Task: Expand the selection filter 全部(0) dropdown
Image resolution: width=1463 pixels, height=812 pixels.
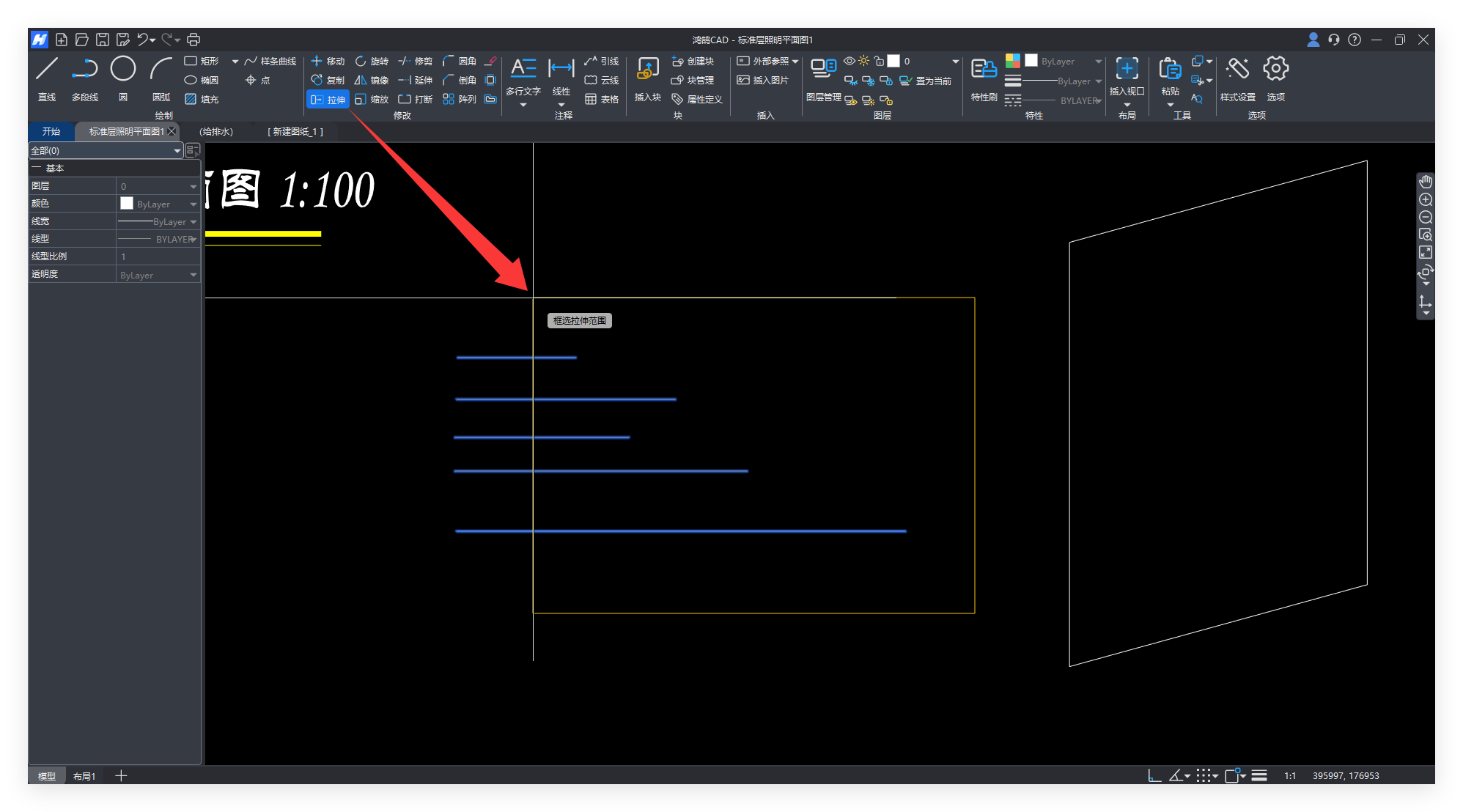Action: click(x=177, y=150)
